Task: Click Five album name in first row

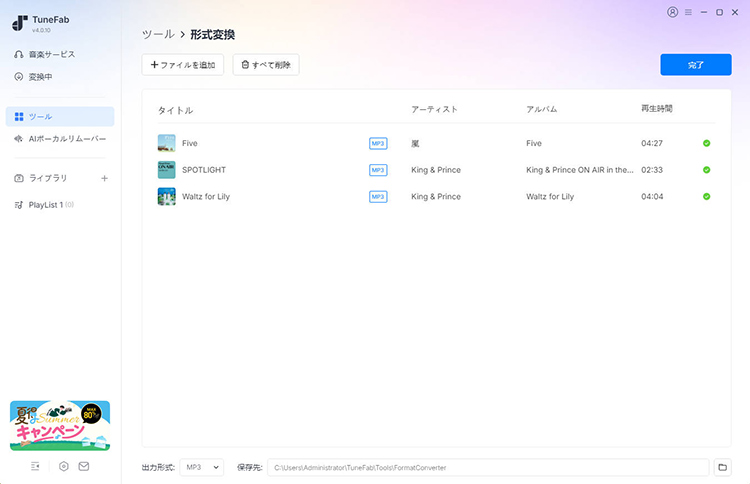Action: click(534, 143)
